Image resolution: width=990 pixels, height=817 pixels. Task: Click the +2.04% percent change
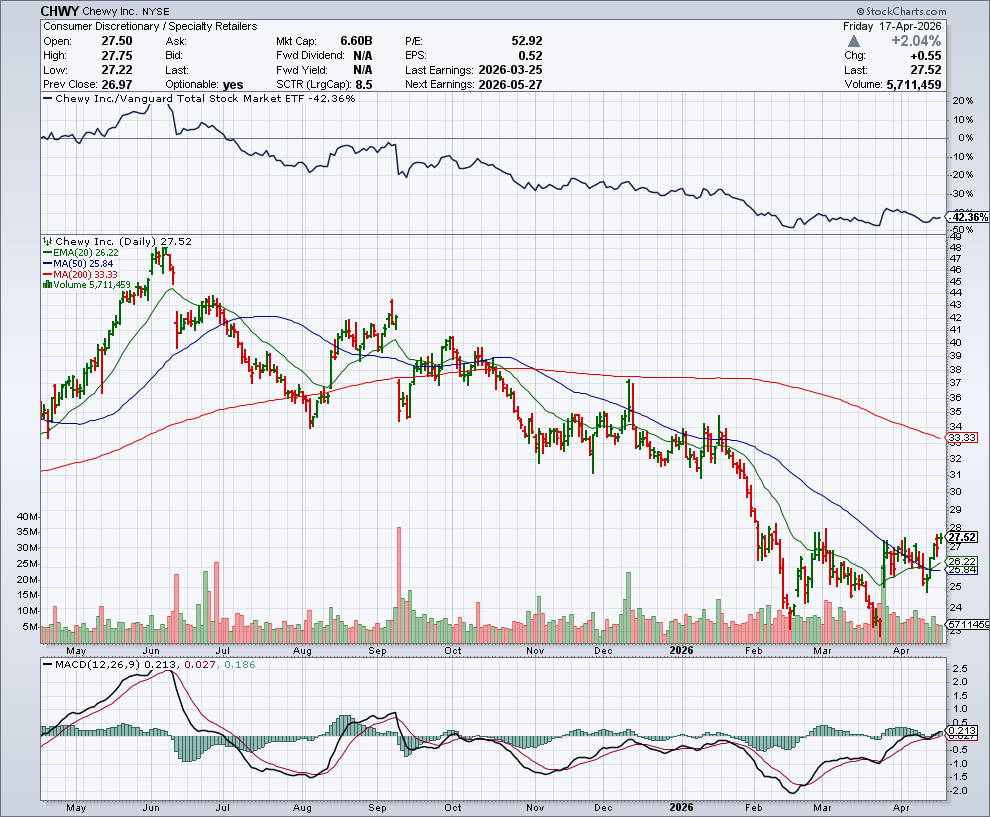(x=916, y=41)
